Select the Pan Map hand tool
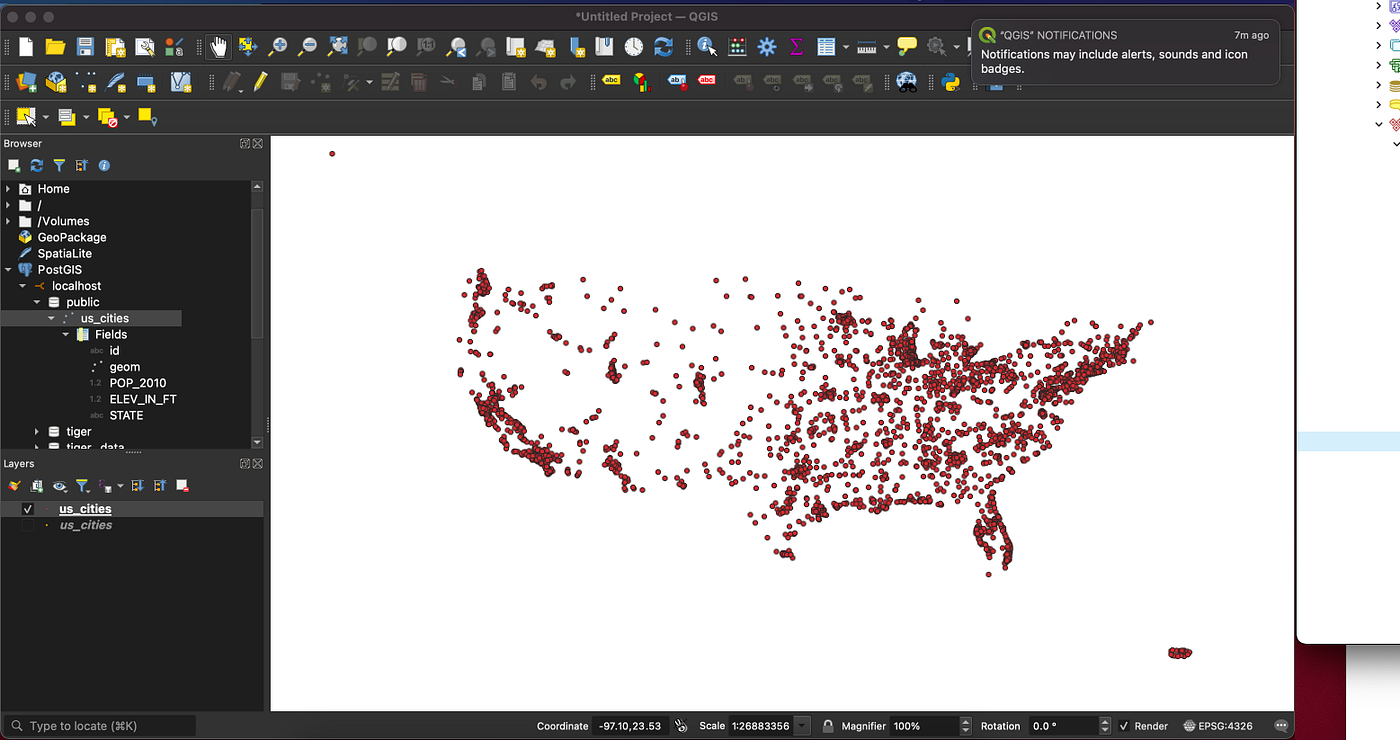 [219, 47]
